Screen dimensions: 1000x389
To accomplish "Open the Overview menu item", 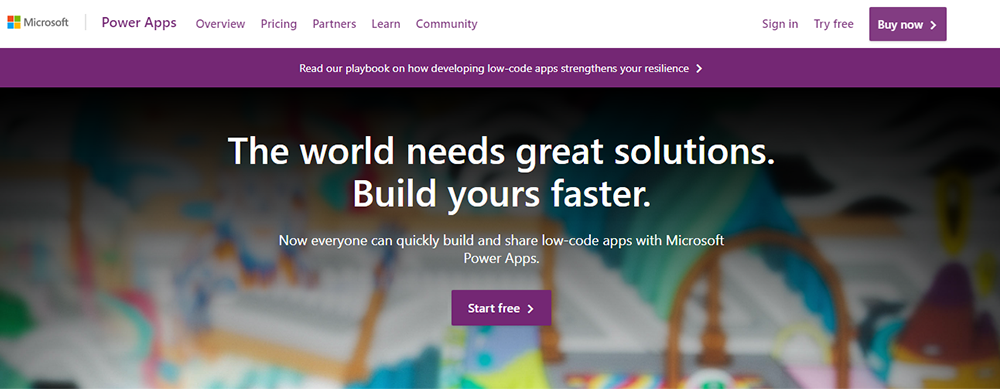I will (x=220, y=24).
